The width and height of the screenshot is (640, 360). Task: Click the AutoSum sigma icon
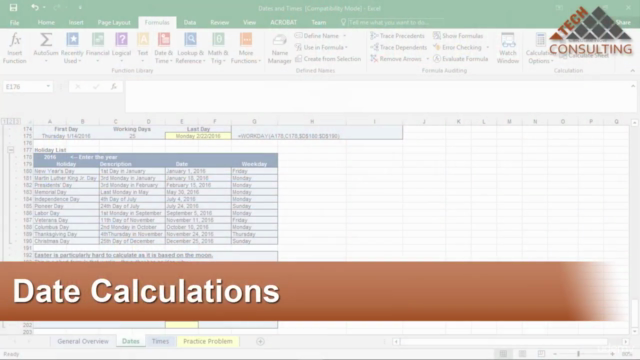[x=46, y=40]
